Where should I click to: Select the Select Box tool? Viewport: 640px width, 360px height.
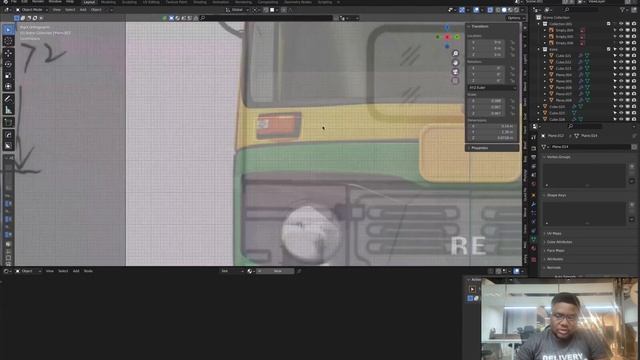tap(8, 29)
